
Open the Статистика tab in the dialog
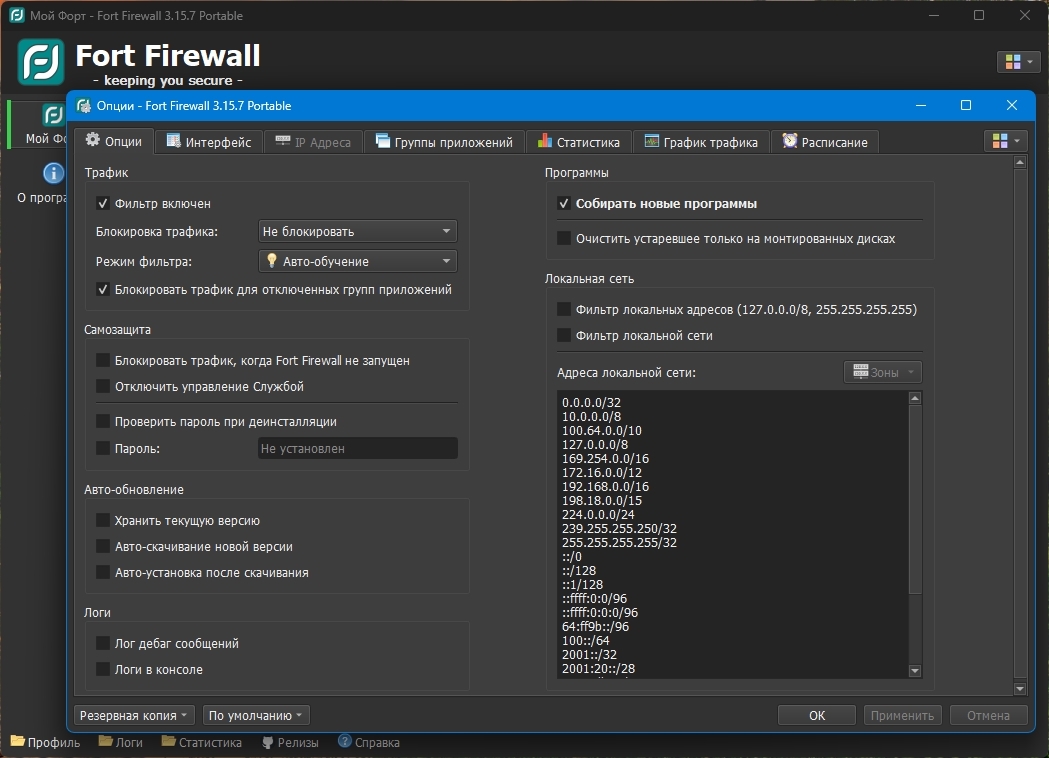(579, 142)
